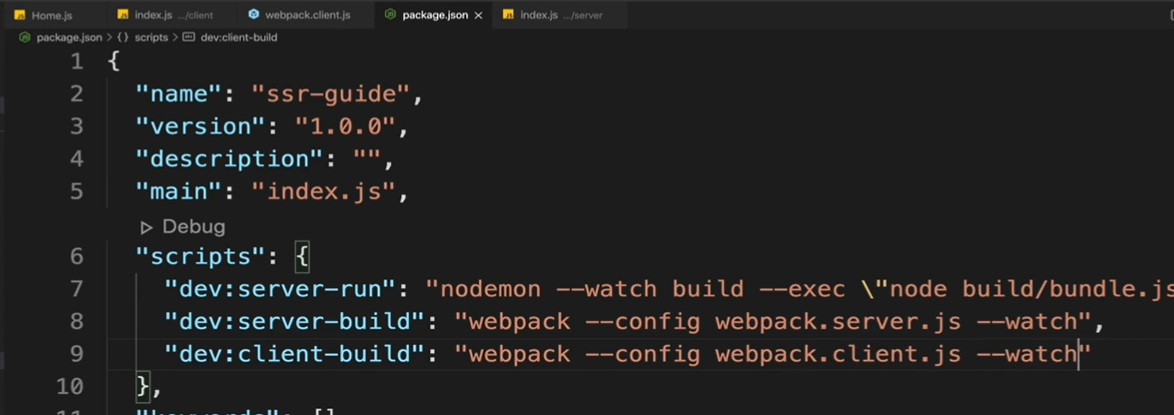The width and height of the screenshot is (1174, 415).
Task: Click the opening brace on line 1
Action: (114, 61)
